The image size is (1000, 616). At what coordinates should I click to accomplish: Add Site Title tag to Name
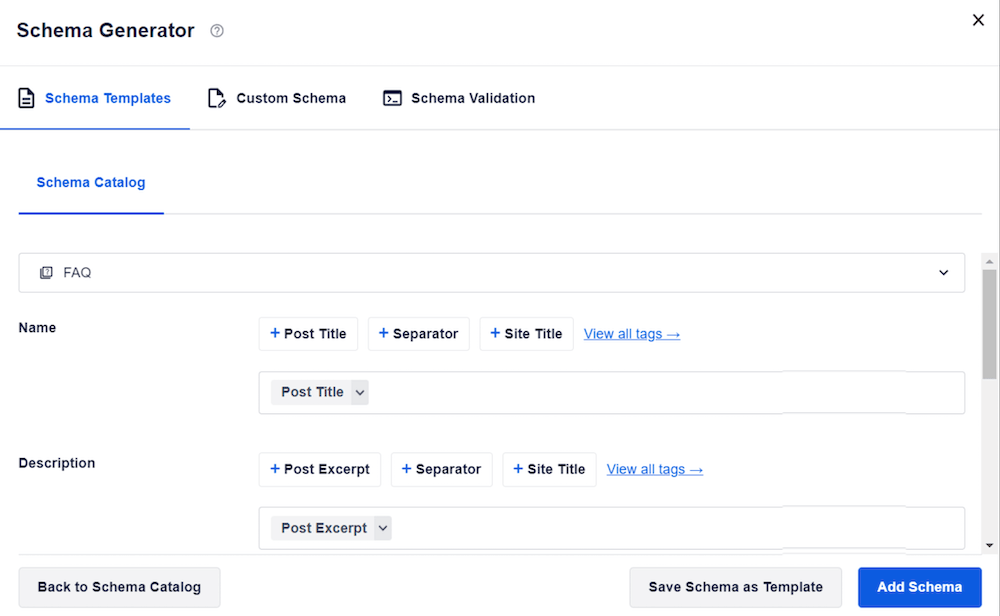pyautogui.click(x=526, y=334)
